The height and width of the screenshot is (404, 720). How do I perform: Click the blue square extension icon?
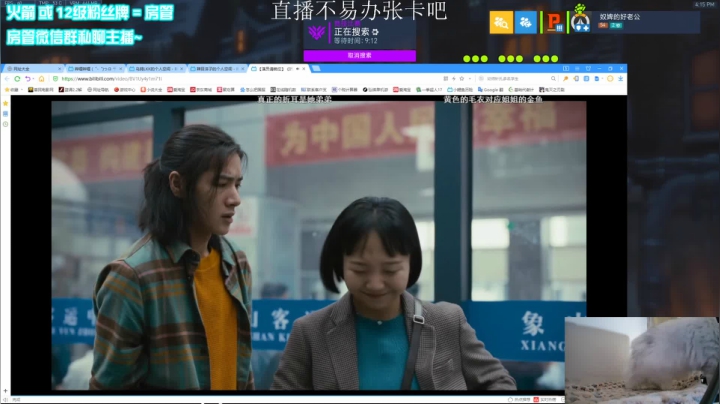coord(586,79)
